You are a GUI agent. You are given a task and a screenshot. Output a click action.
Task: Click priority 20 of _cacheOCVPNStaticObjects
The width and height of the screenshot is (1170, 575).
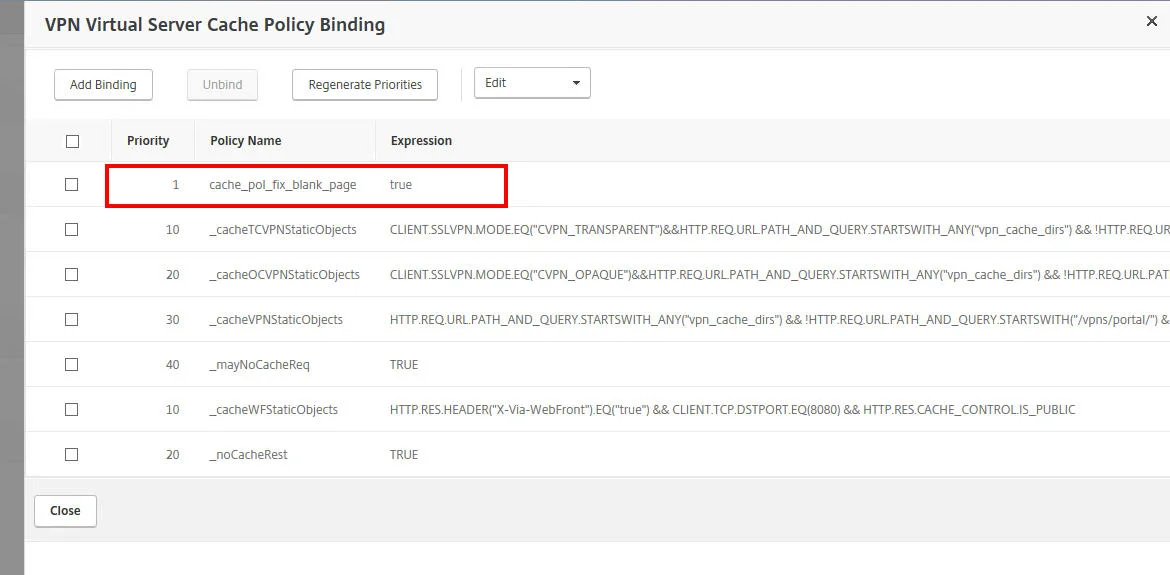pyautogui.click(x=172, y=274)
